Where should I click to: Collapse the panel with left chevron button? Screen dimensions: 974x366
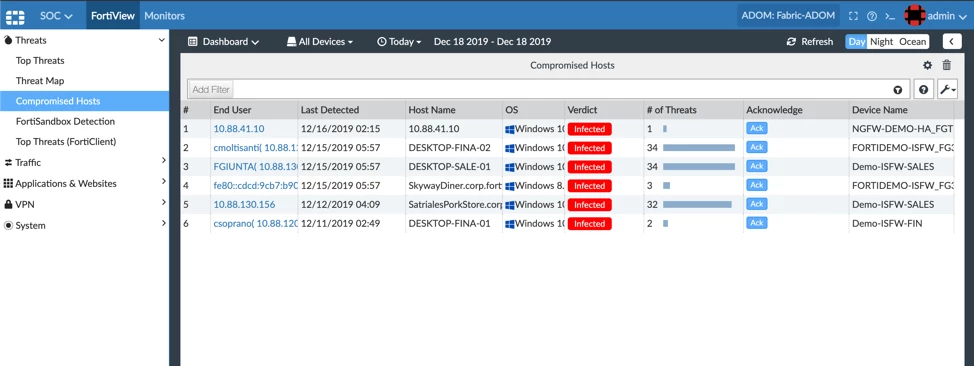pyautogui.click(x=952, y=42)
